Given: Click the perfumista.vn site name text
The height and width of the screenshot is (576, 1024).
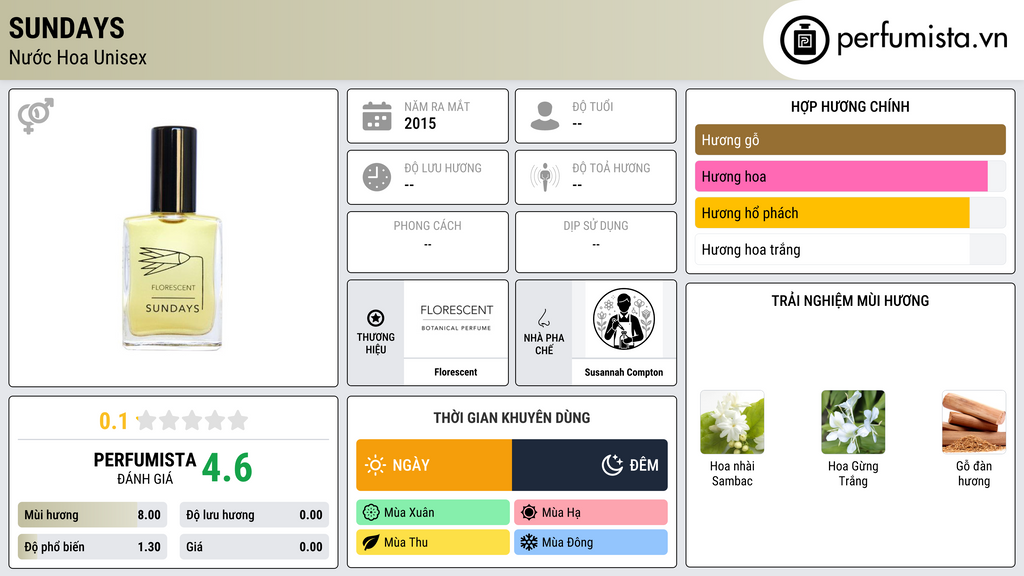Looking at the screenshot, I should point(922,39).
